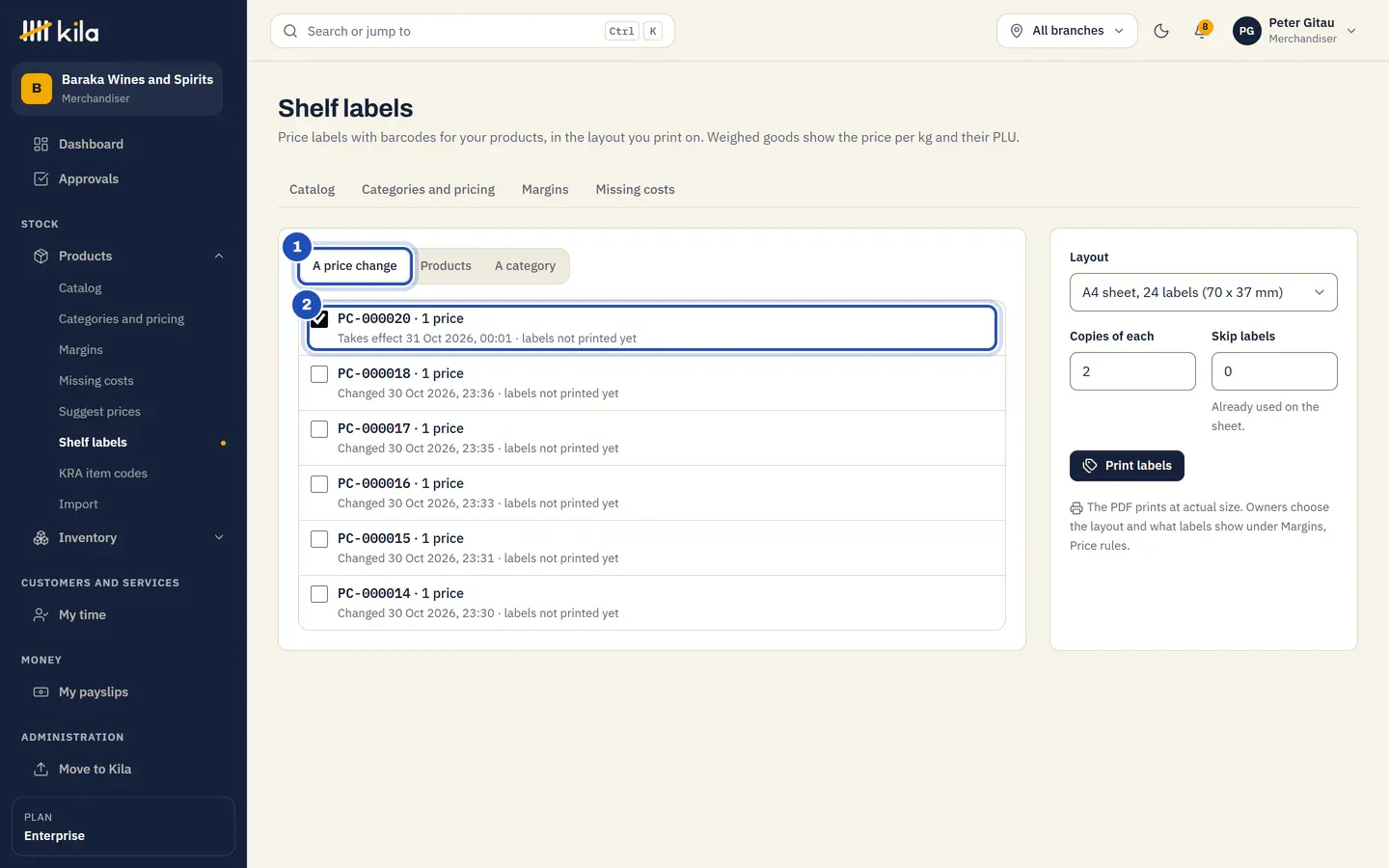Click the Approvals checkmark icon
The width and height of the screenshot is (1389, 868).
click(41, 179)
